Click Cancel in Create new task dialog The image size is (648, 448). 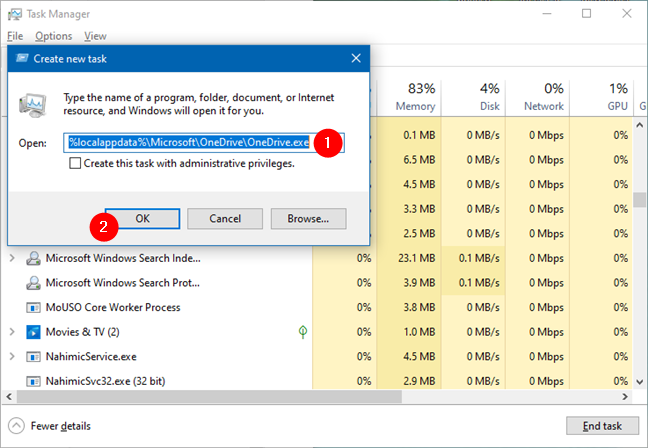(225, 219)
